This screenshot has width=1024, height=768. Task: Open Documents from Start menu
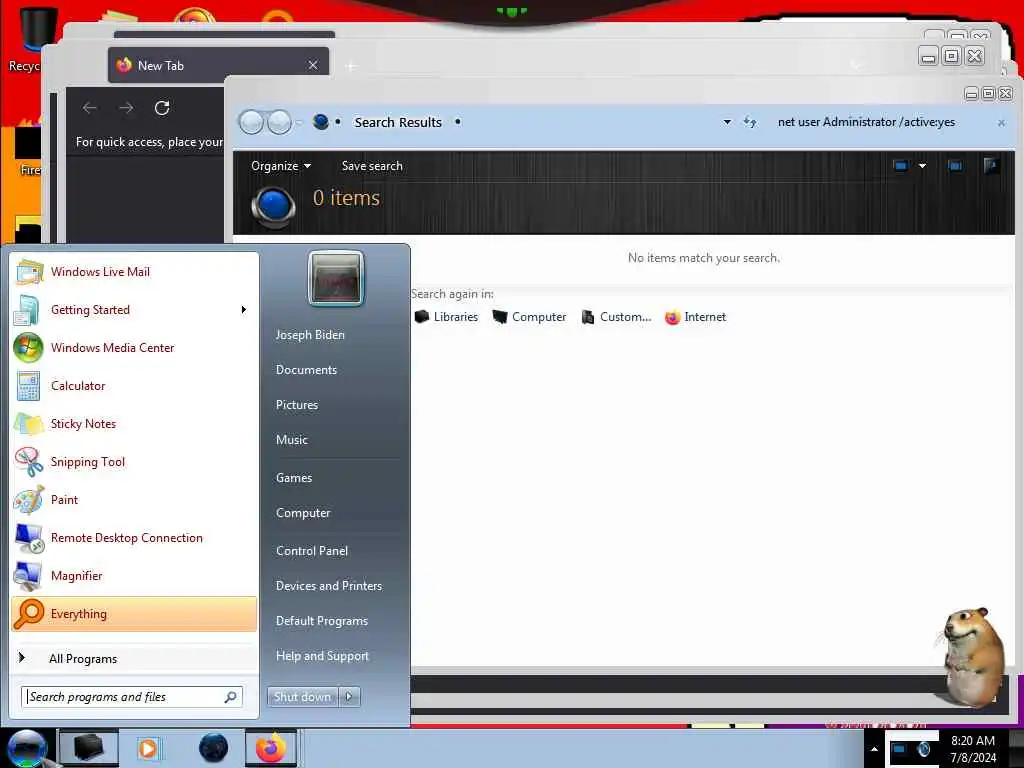306,370
